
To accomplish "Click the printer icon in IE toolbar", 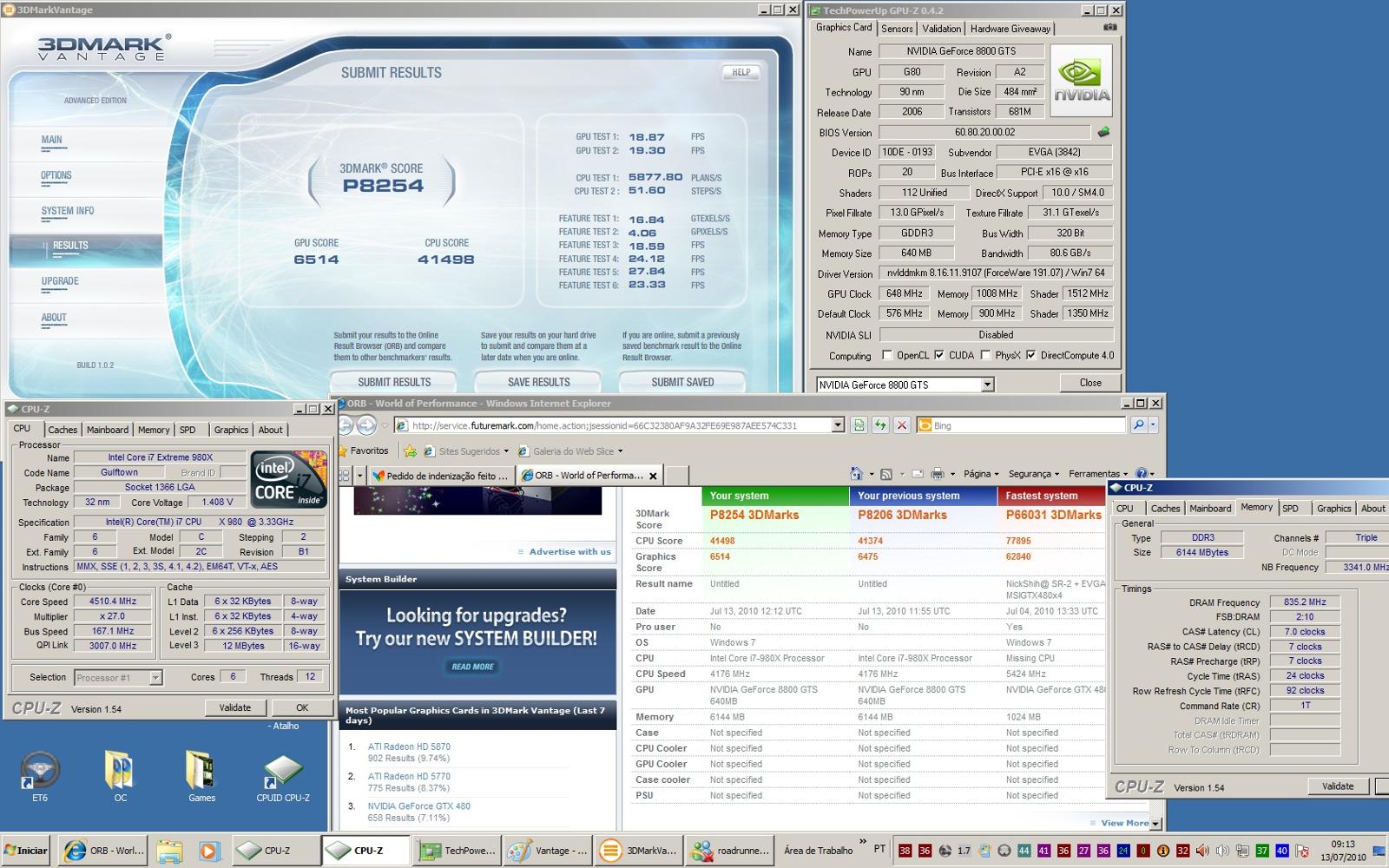I will [x=937, y=474].
